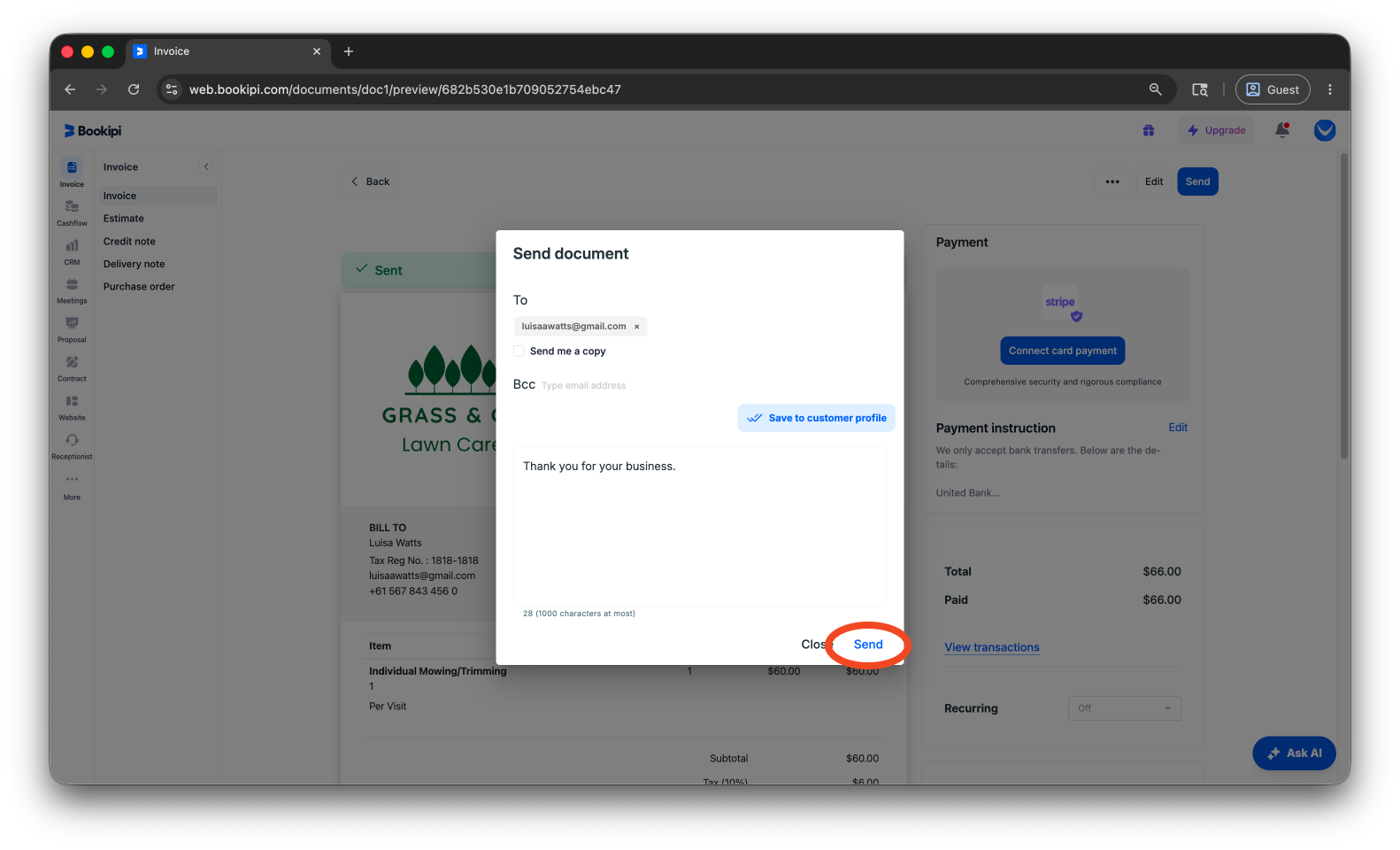Click the browser forward arrow

coord(102,89)
